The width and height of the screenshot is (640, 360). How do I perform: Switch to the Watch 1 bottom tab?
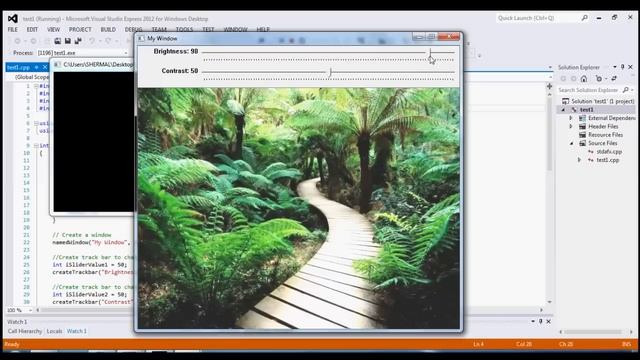(77, 331)
